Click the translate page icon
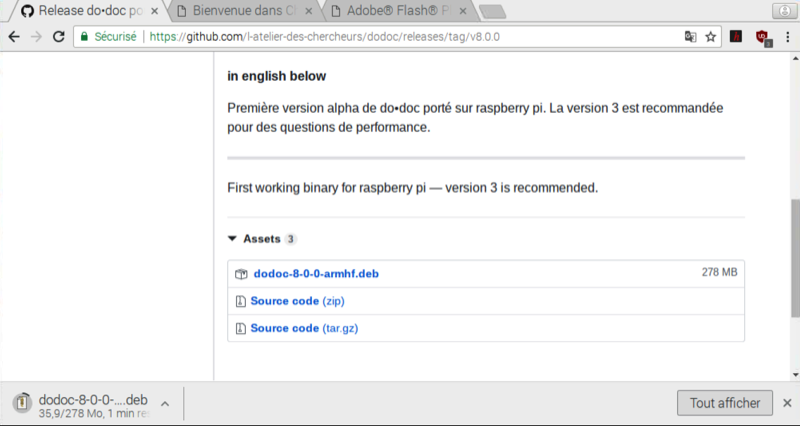The height and width of the screenshot is (426, 800). [690, 36]
